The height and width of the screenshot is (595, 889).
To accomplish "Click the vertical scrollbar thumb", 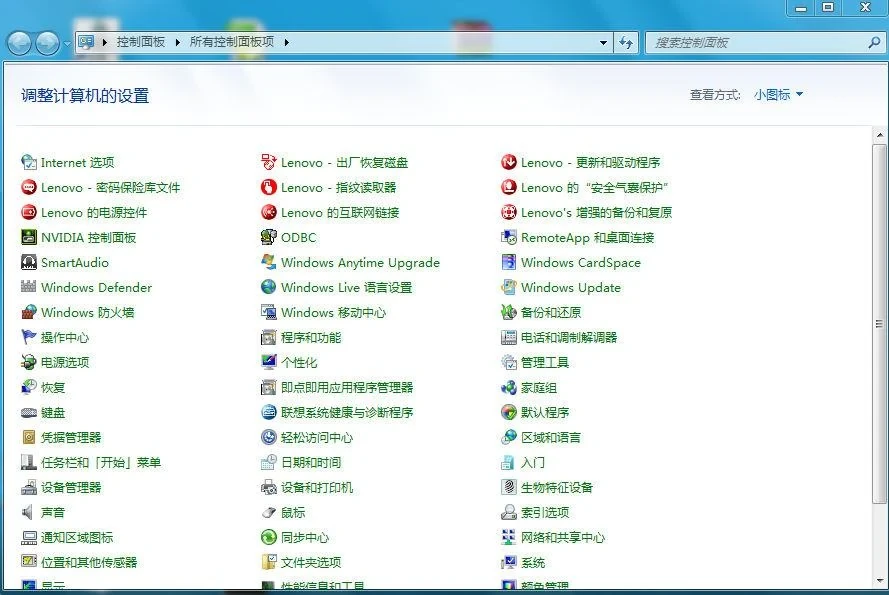I will 879,324.
